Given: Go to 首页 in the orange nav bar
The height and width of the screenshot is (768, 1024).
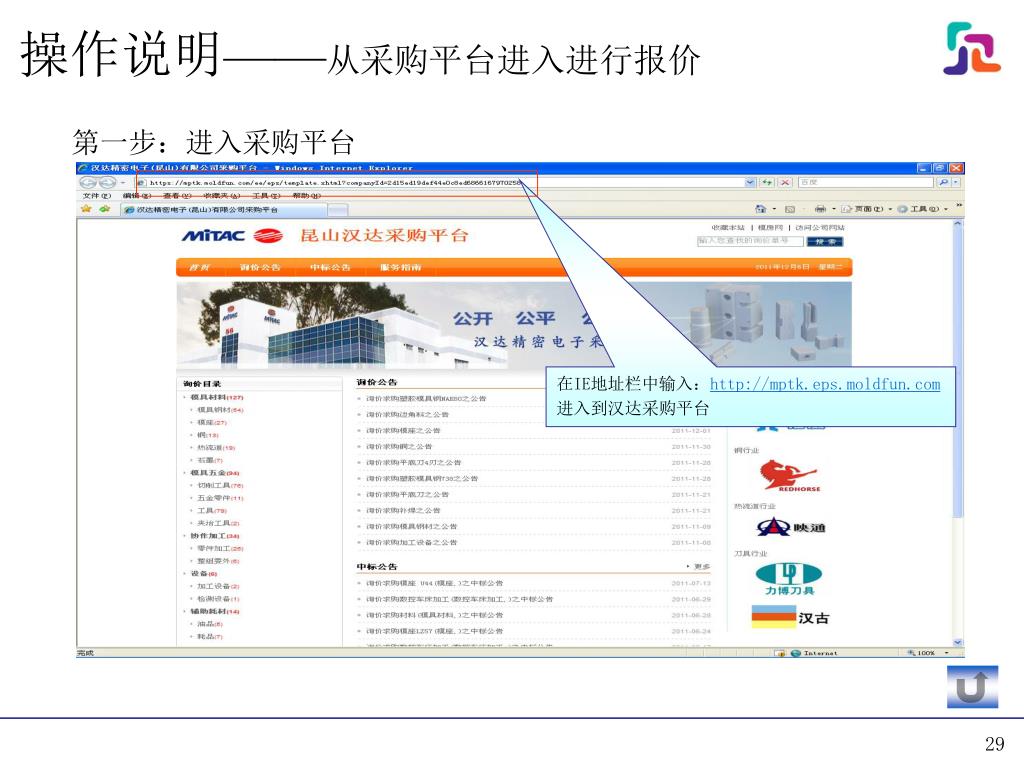Looking at the screenshot, I should (x=199, y=267).
